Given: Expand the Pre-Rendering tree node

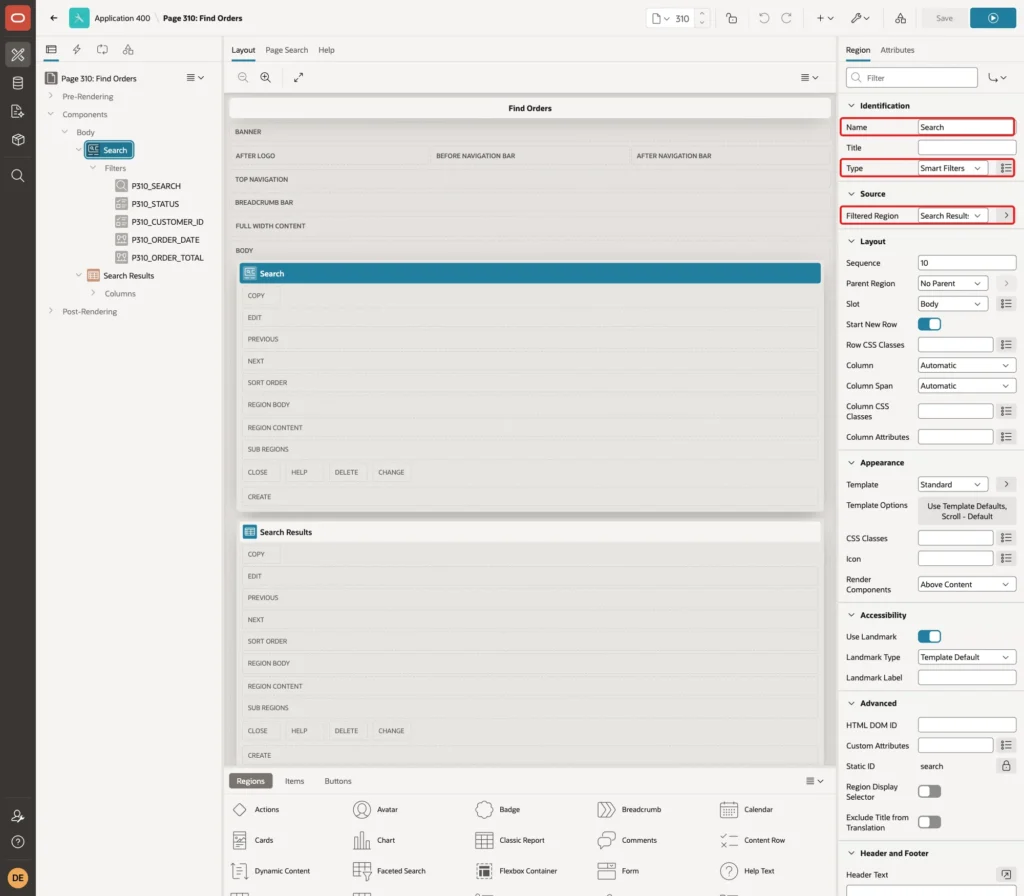Looking at the screenshot, I should 50,96.
